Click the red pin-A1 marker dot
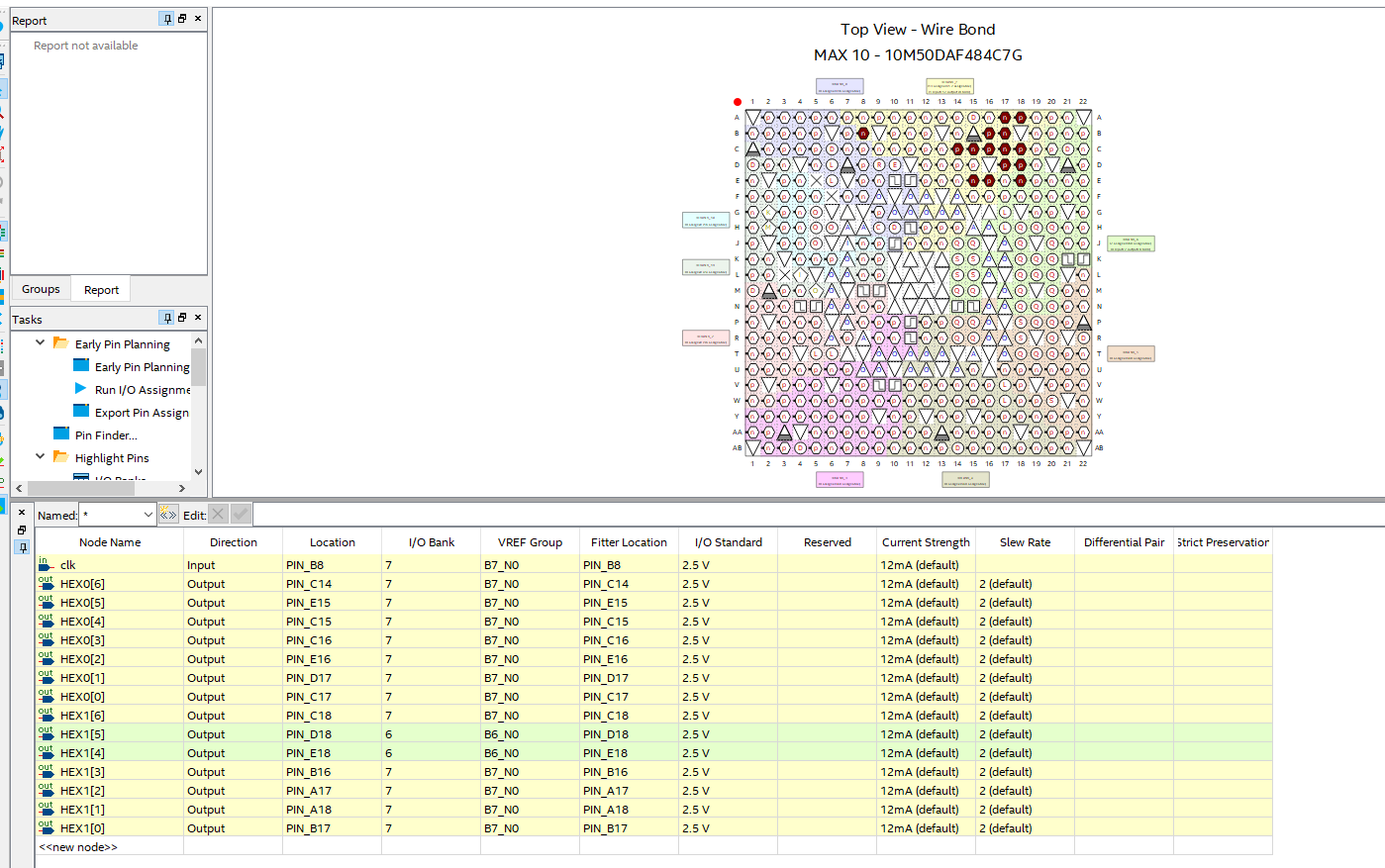The height and width of the screenshot is (868, 1385). click(738, 102)
